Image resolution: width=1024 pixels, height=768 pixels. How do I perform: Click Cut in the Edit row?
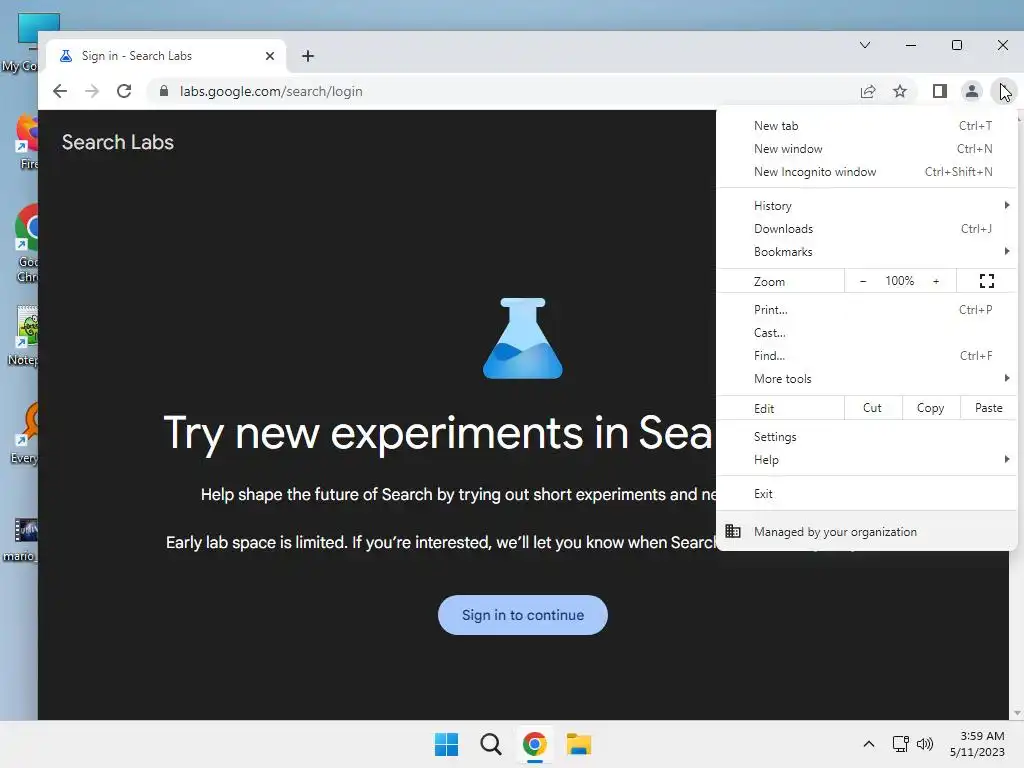[x=872, y=408]
